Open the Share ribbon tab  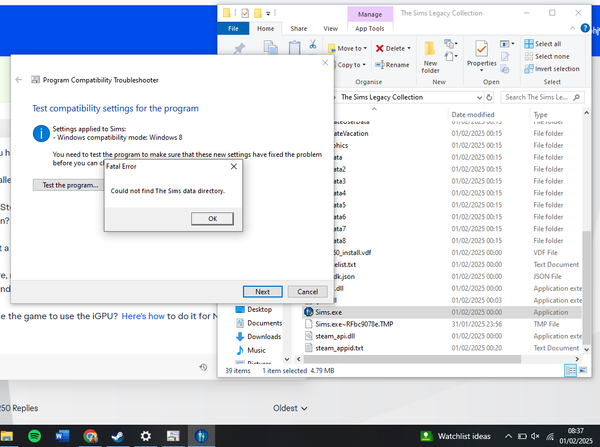coord(299,30)
